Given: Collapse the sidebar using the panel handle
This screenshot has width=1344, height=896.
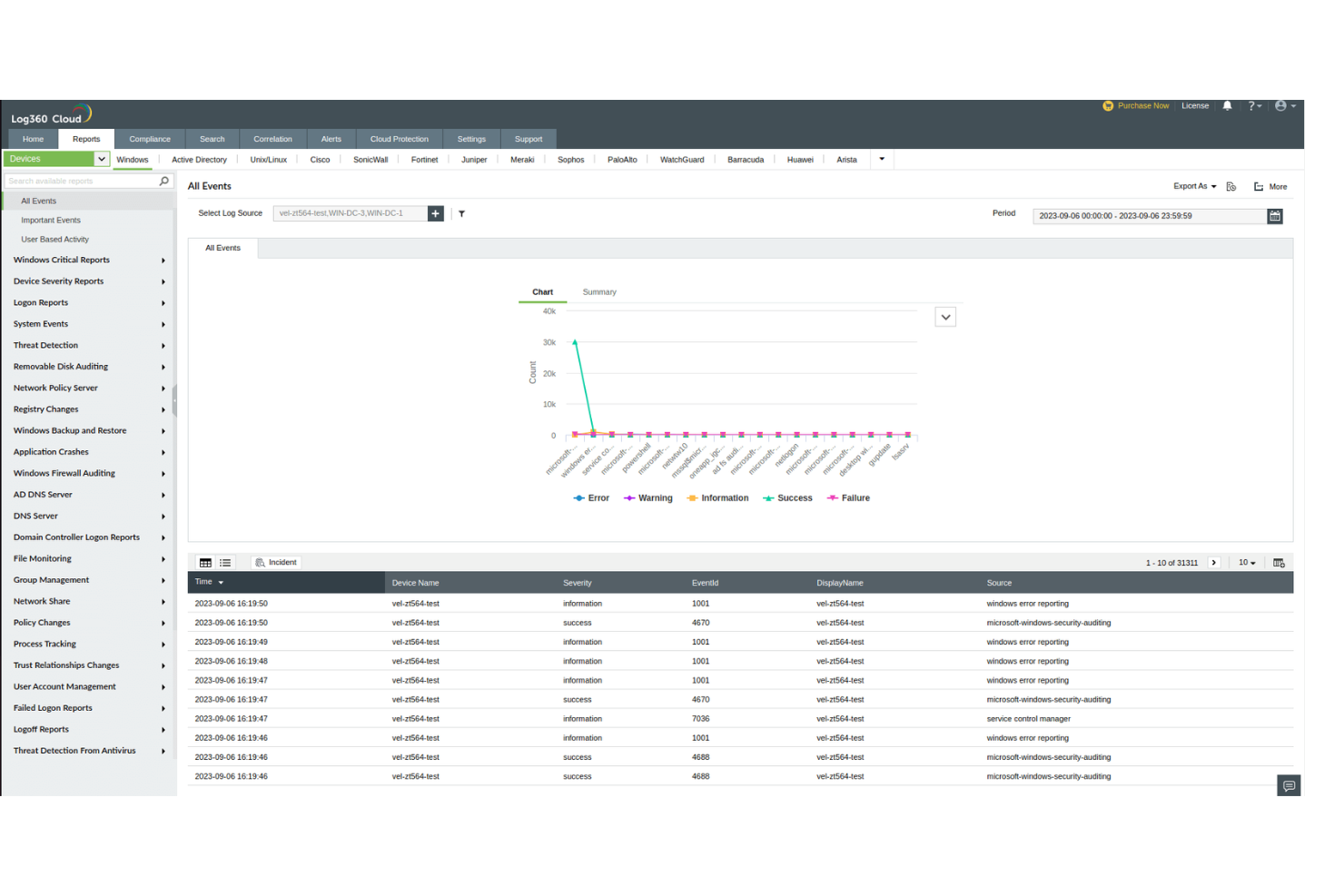Looking at the screenshot, I should [174, 399].
